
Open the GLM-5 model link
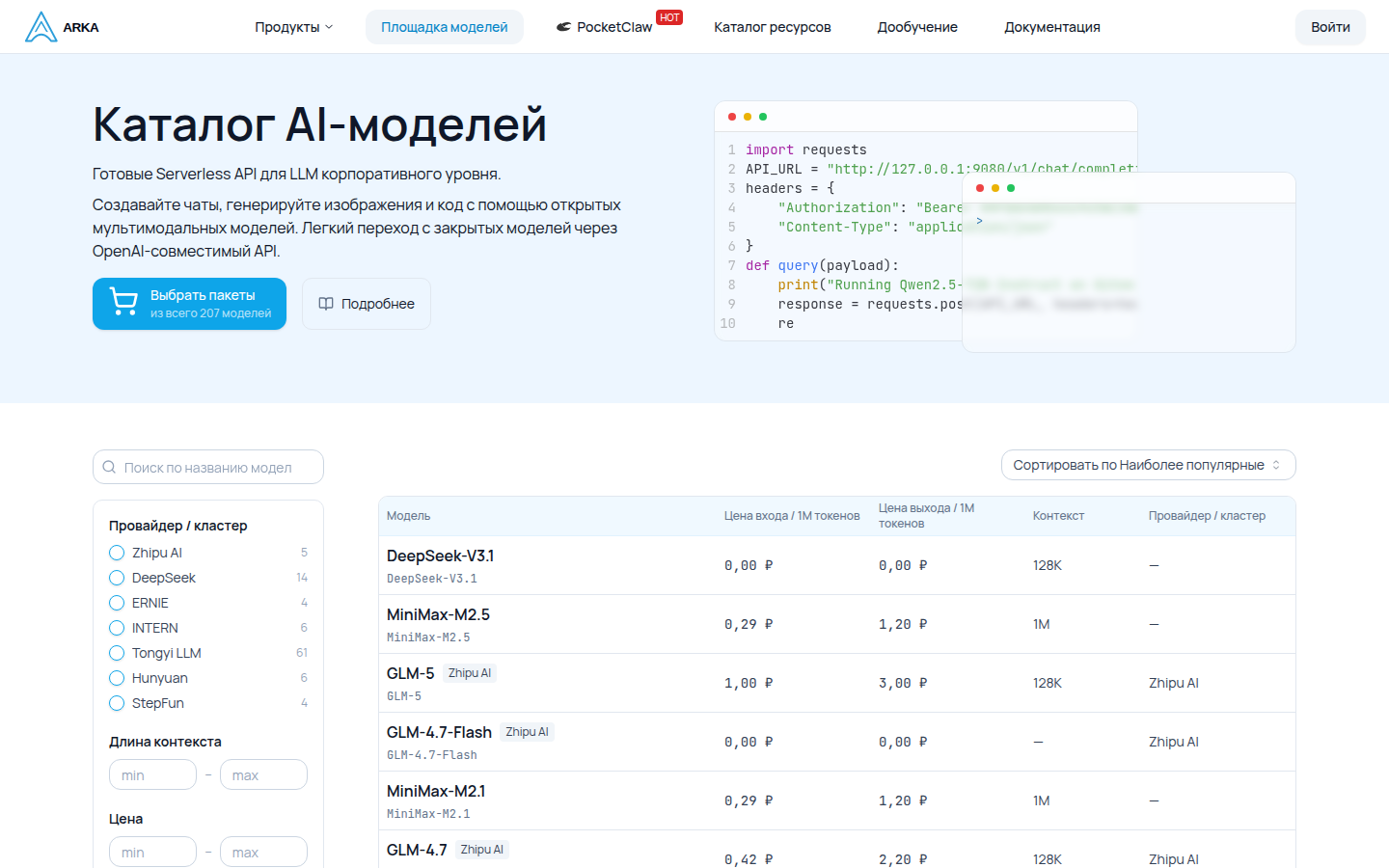[410, 673]
